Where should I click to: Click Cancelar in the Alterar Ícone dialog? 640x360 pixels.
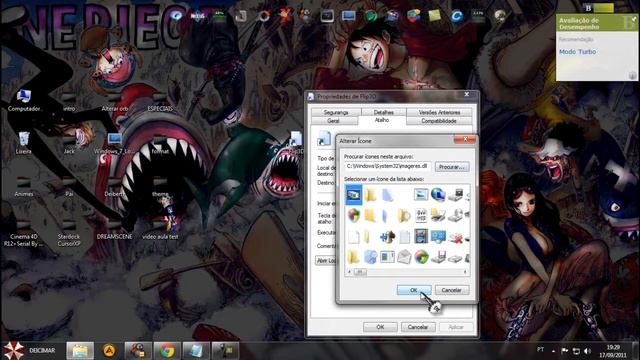(x=452, y=290)
